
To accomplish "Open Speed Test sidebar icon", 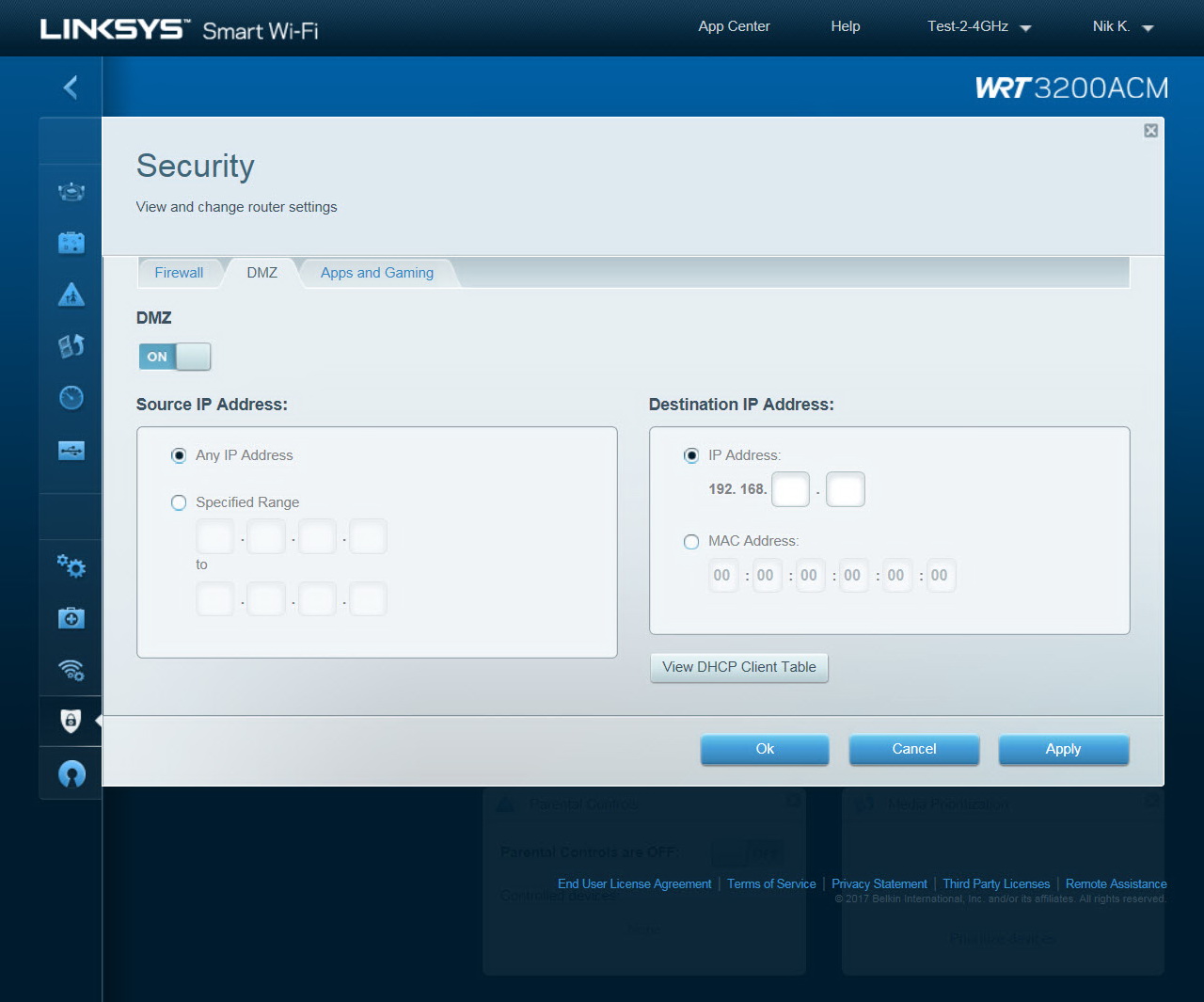I will click(x=71, y=397).
